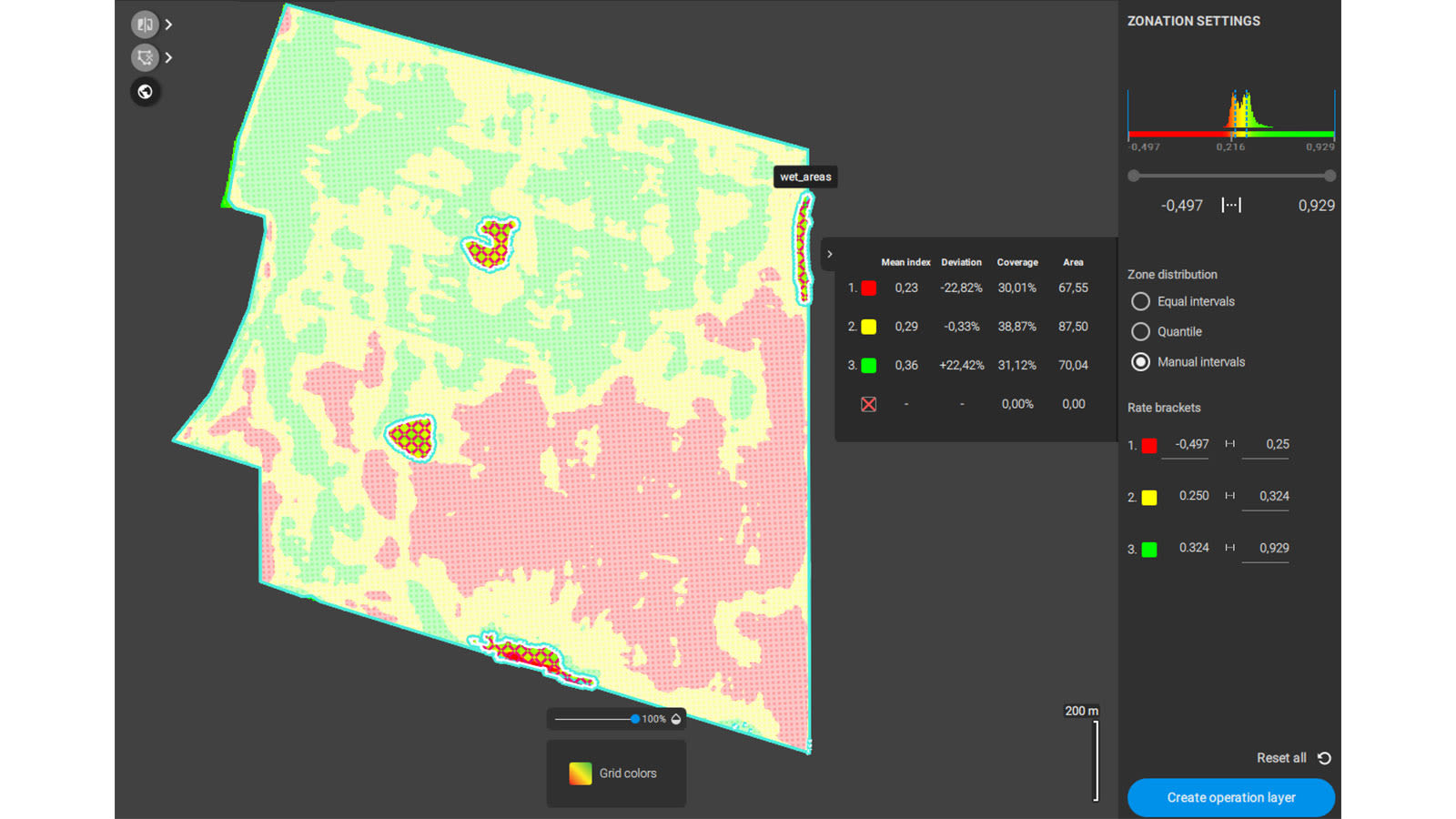This screenshot has width=1456, height=819.
Task: Click the excluded-zone crossed red icon in statistics
Action: (x=867, y=404)
